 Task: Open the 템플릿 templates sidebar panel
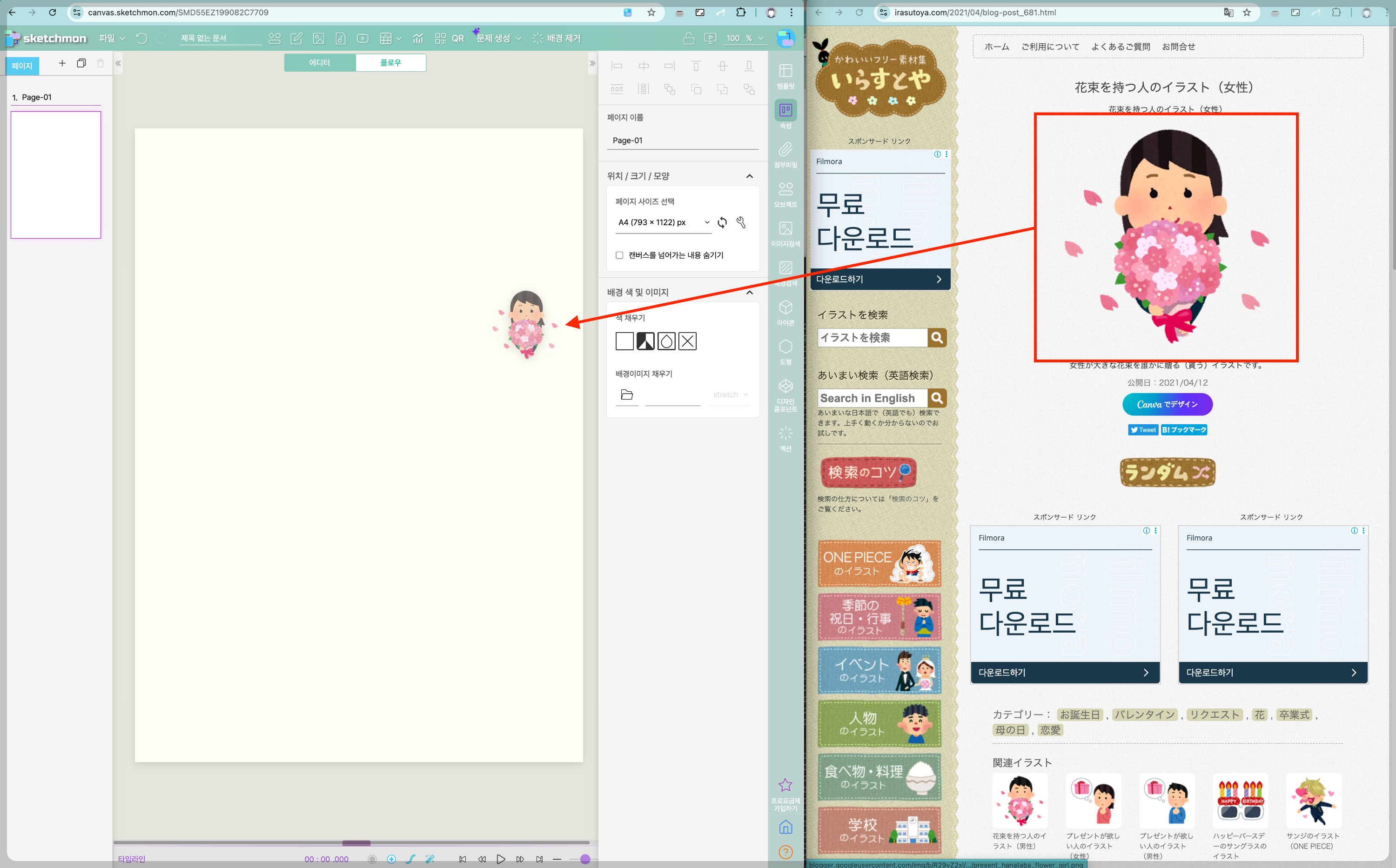(785, 76)
